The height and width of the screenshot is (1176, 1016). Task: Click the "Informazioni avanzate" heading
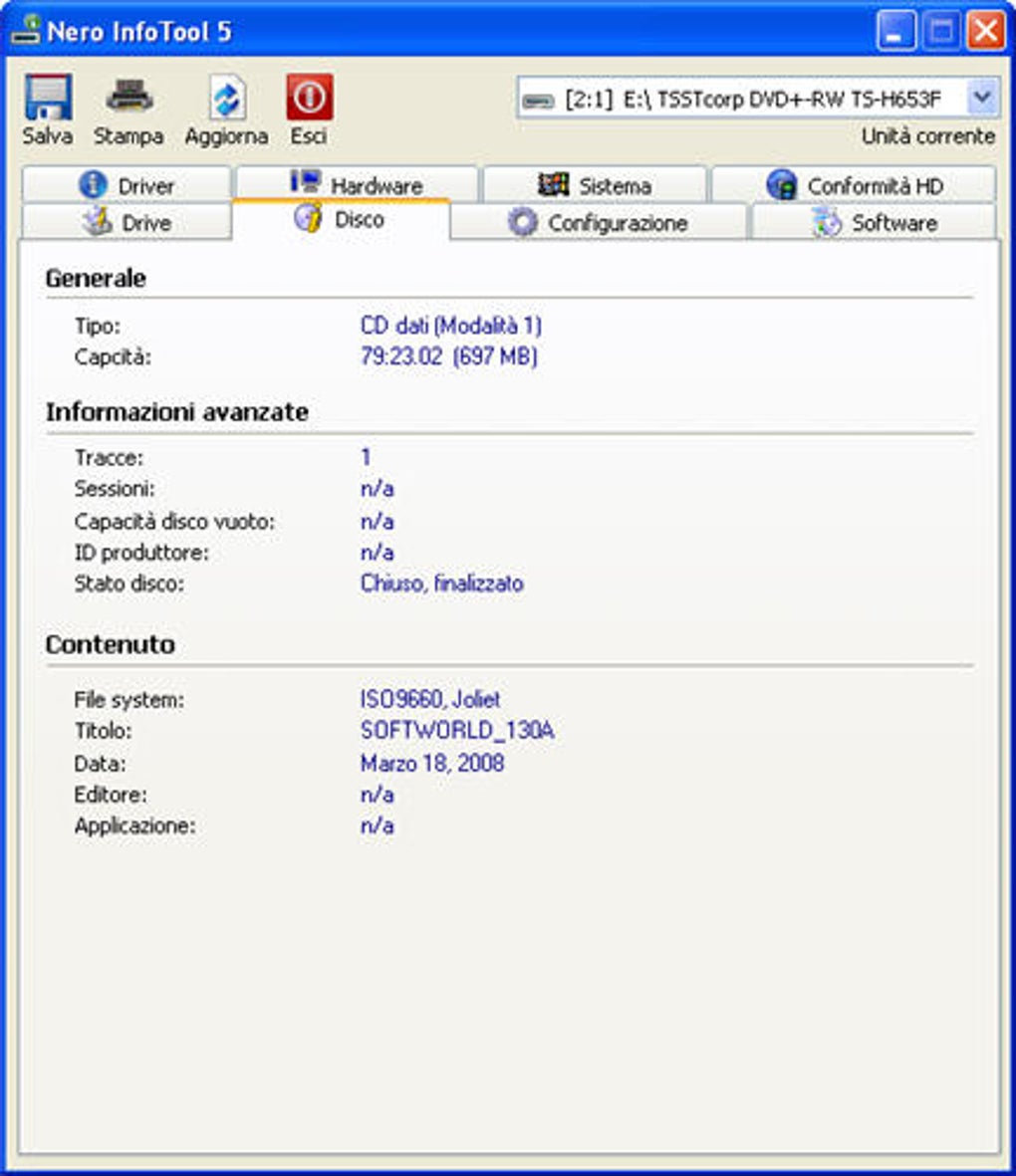click(x=177, y=412)
